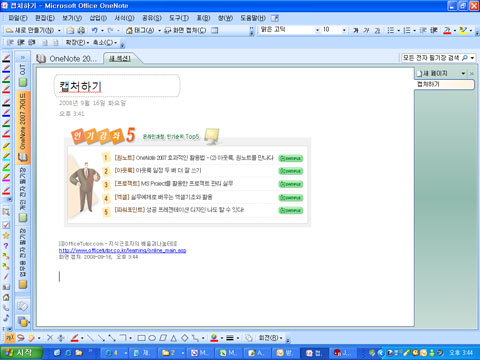
Task: Click the Undo arrow icon
Action: [95, 31]
